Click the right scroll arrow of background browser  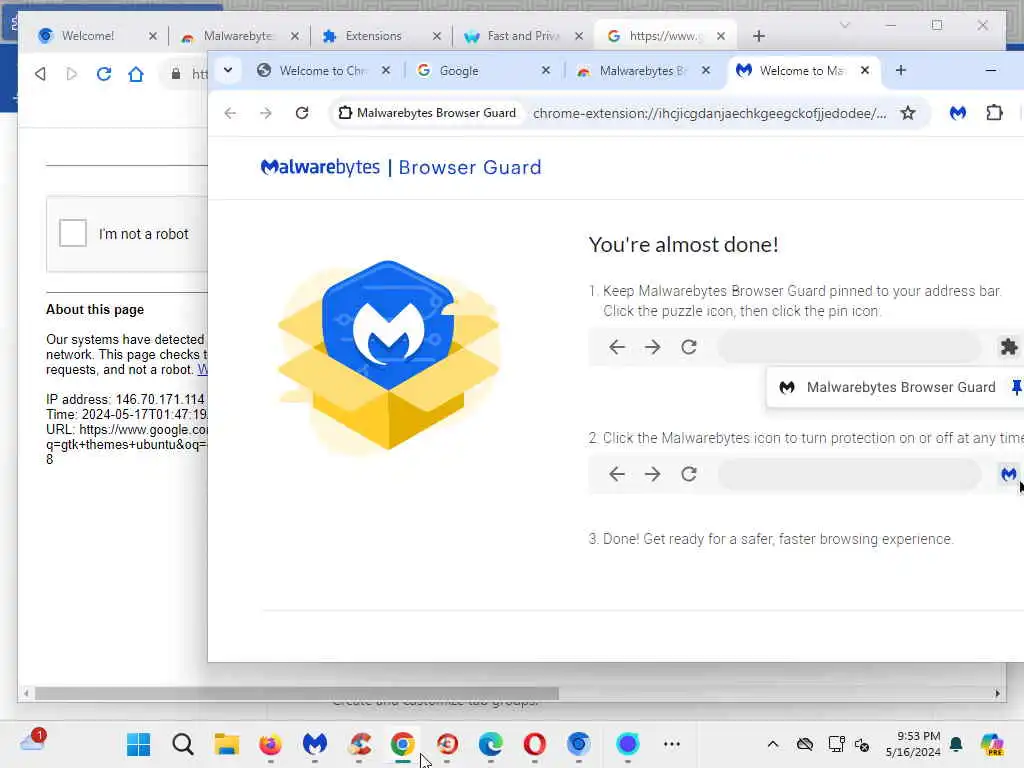point(997,694)
